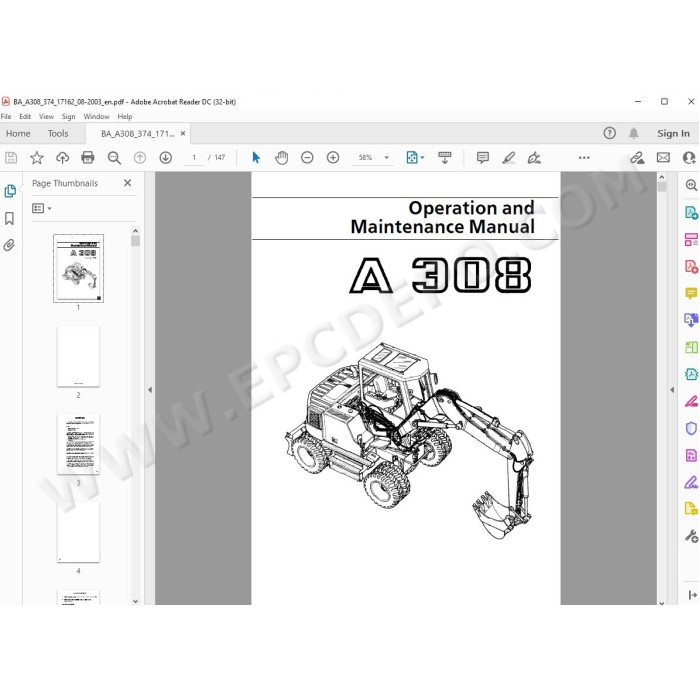This screenshot has height=700, width=700.
Task: Click document scroll down arrow
Action: pyautogui.click(x=662, y=603)
